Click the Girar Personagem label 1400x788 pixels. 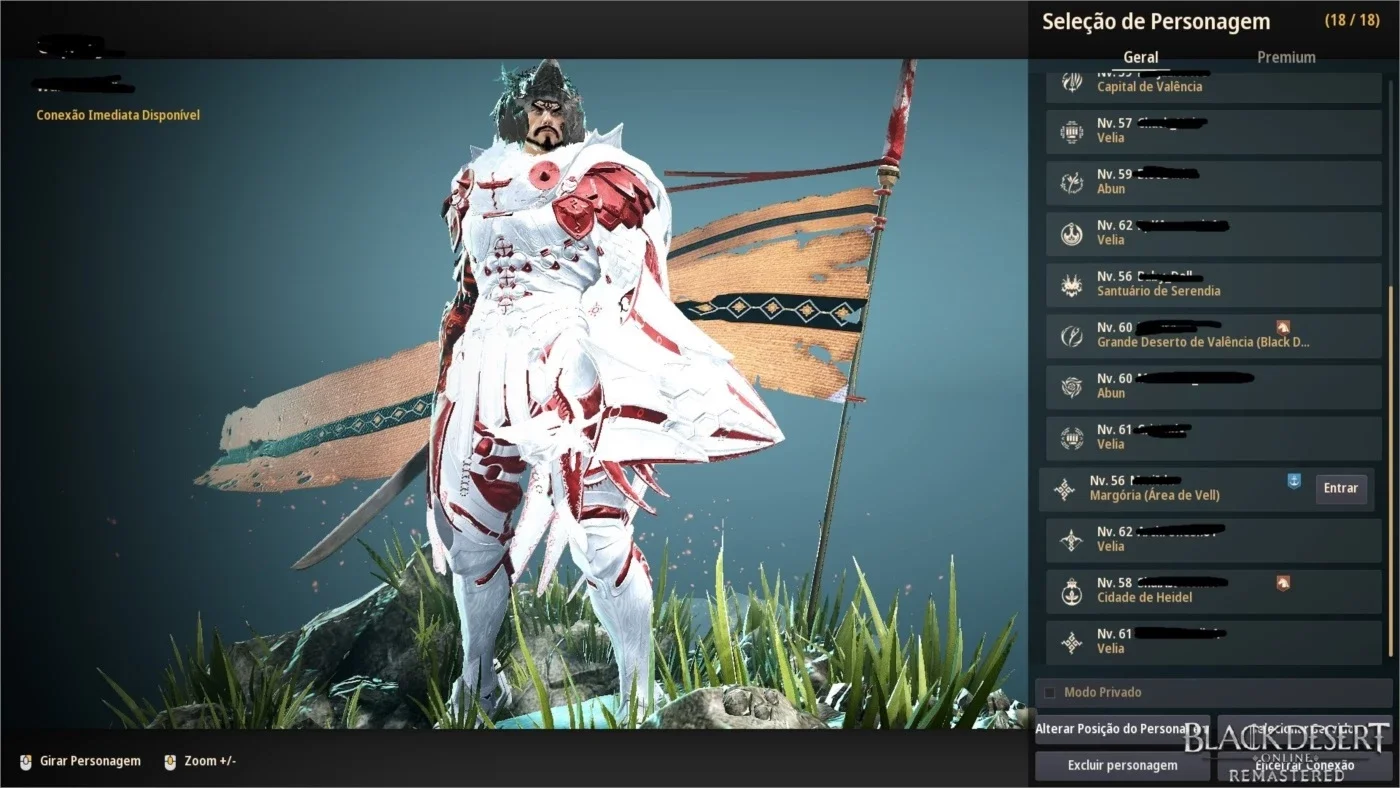(x=90, y=762)
